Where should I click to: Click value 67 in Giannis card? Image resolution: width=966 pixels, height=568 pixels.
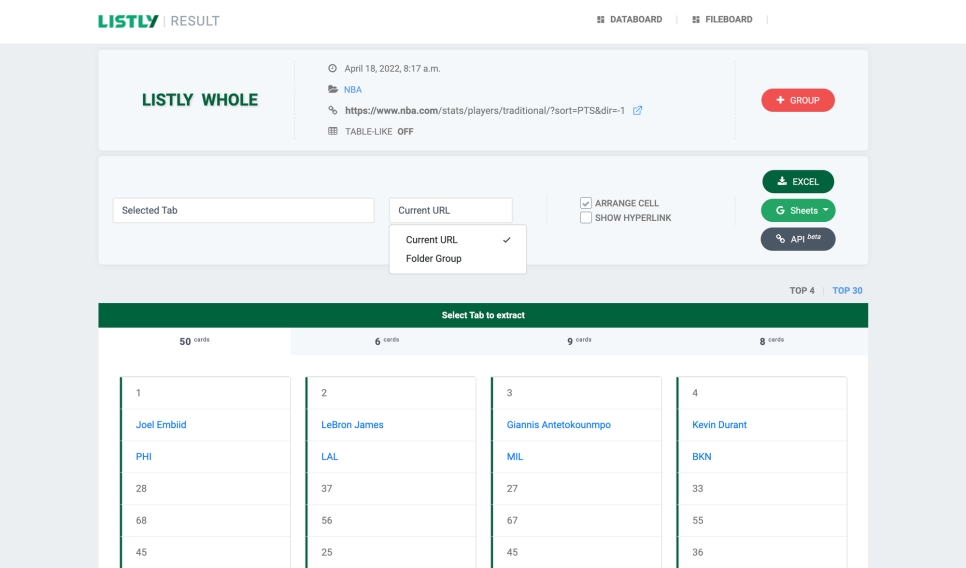coord(512,521)
